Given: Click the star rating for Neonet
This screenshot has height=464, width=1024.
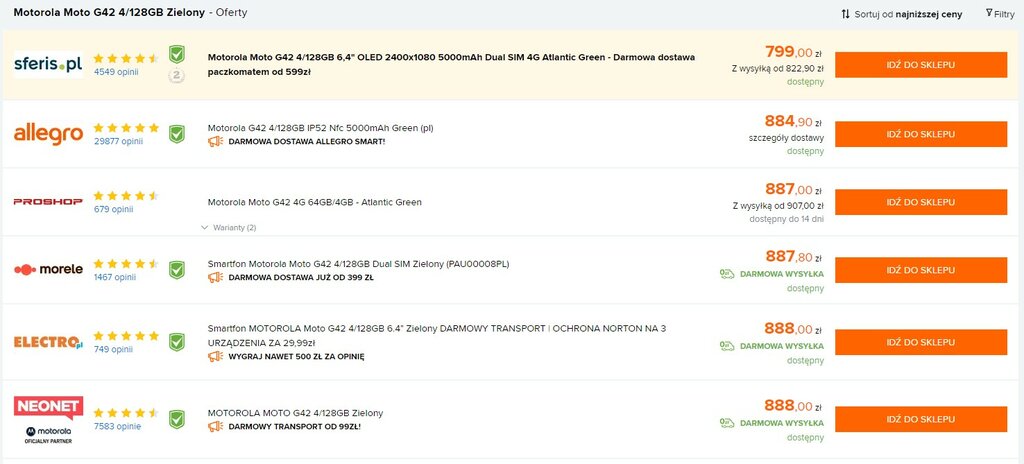Looking at the screenshot, I should pos(126,413).
